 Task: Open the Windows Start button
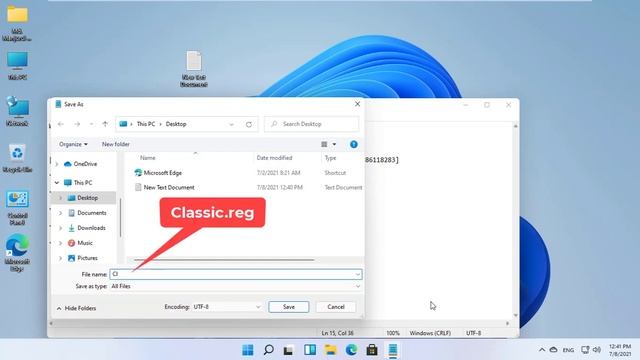tap(248, 350)
